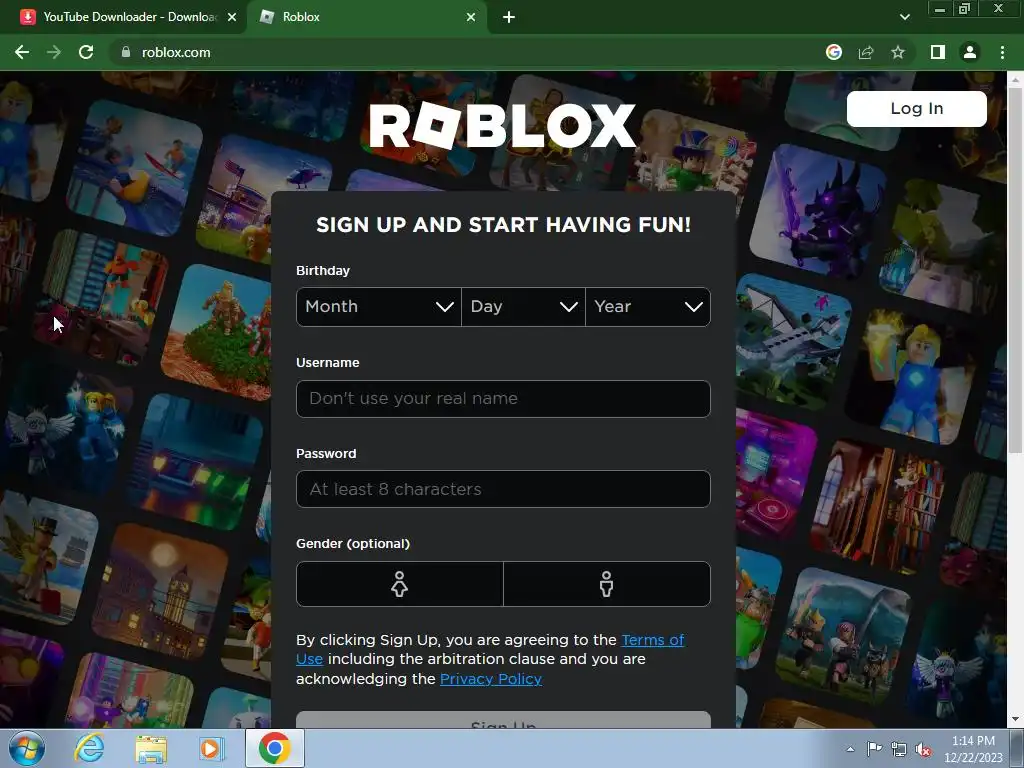This screenshot has width=1024, height=768.
Task: Click the page vertical scrollbar
Action: [x=1015, y=270]
